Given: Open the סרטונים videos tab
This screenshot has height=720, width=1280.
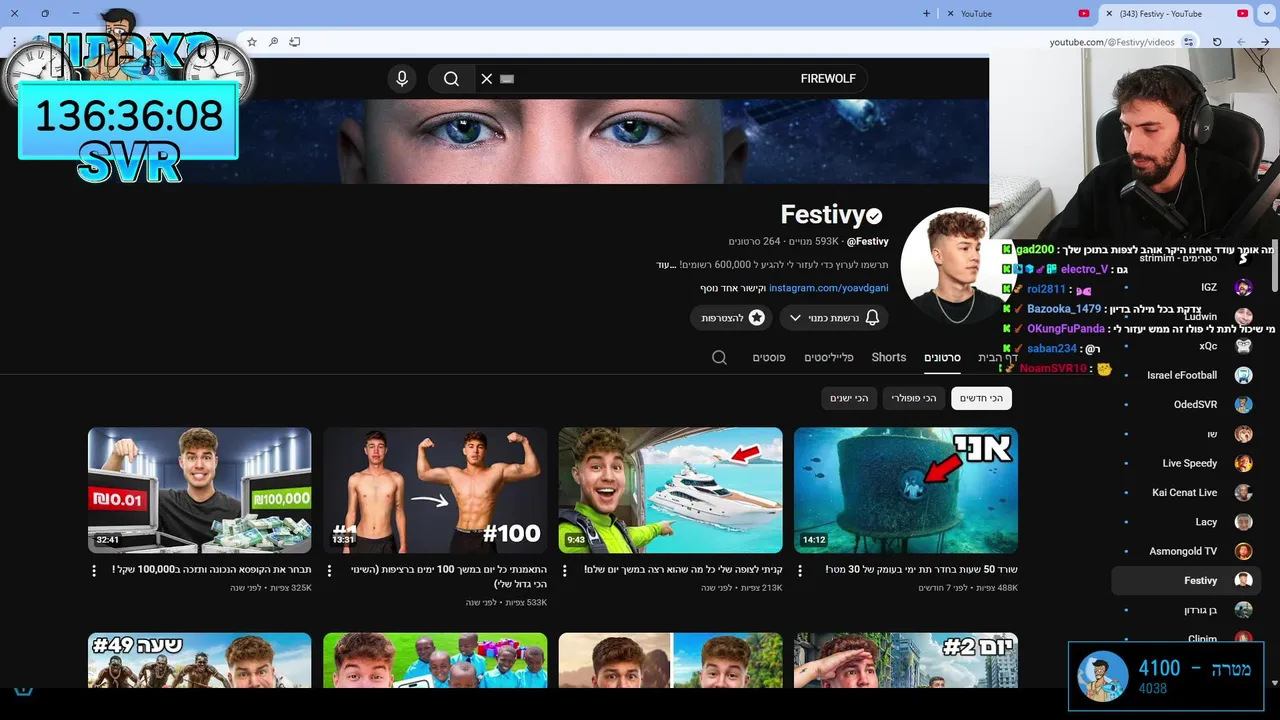Looking at the screenshot, I should [942, 357].
